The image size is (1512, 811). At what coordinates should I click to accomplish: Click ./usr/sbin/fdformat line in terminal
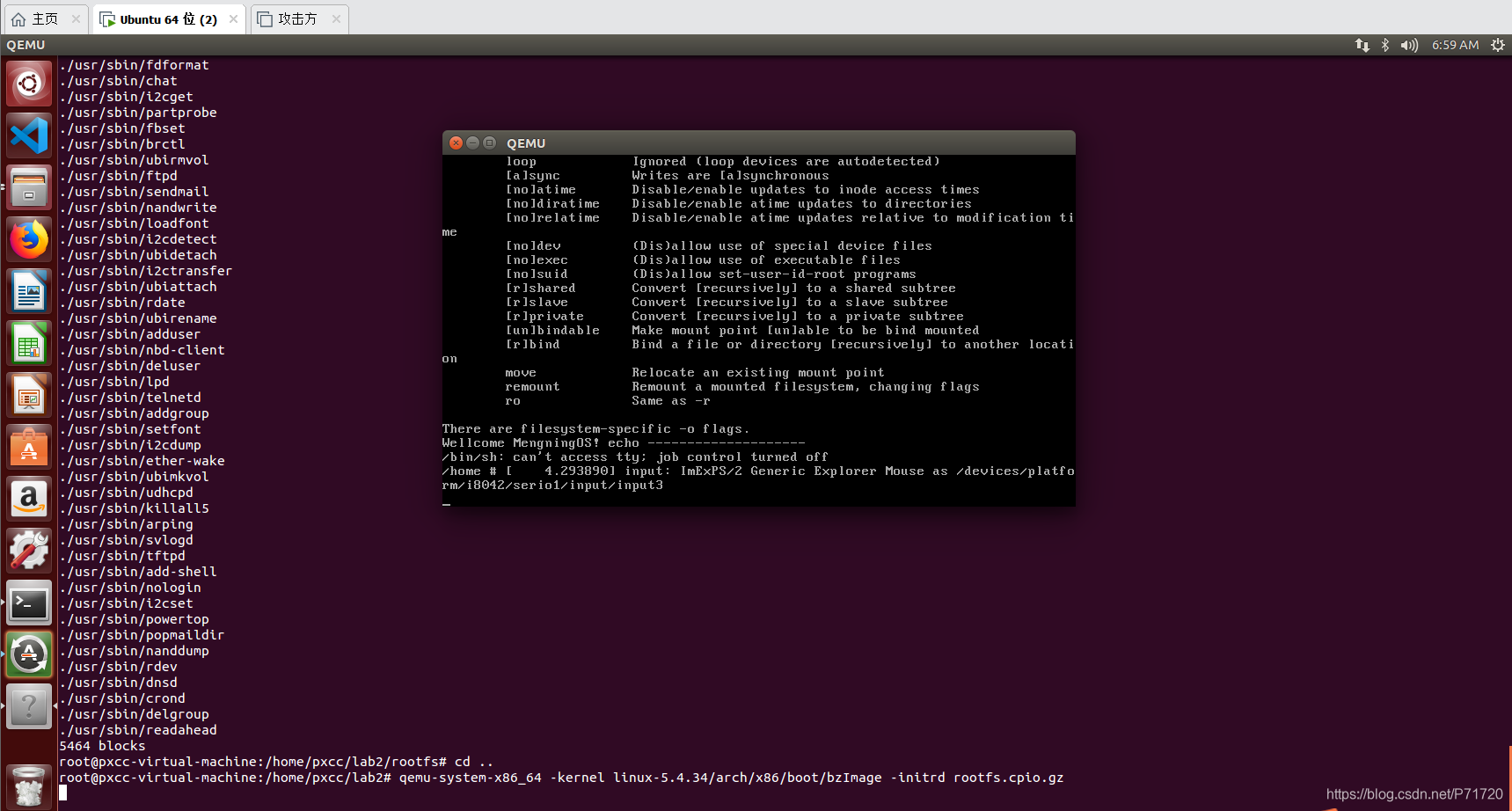point(135,65)
